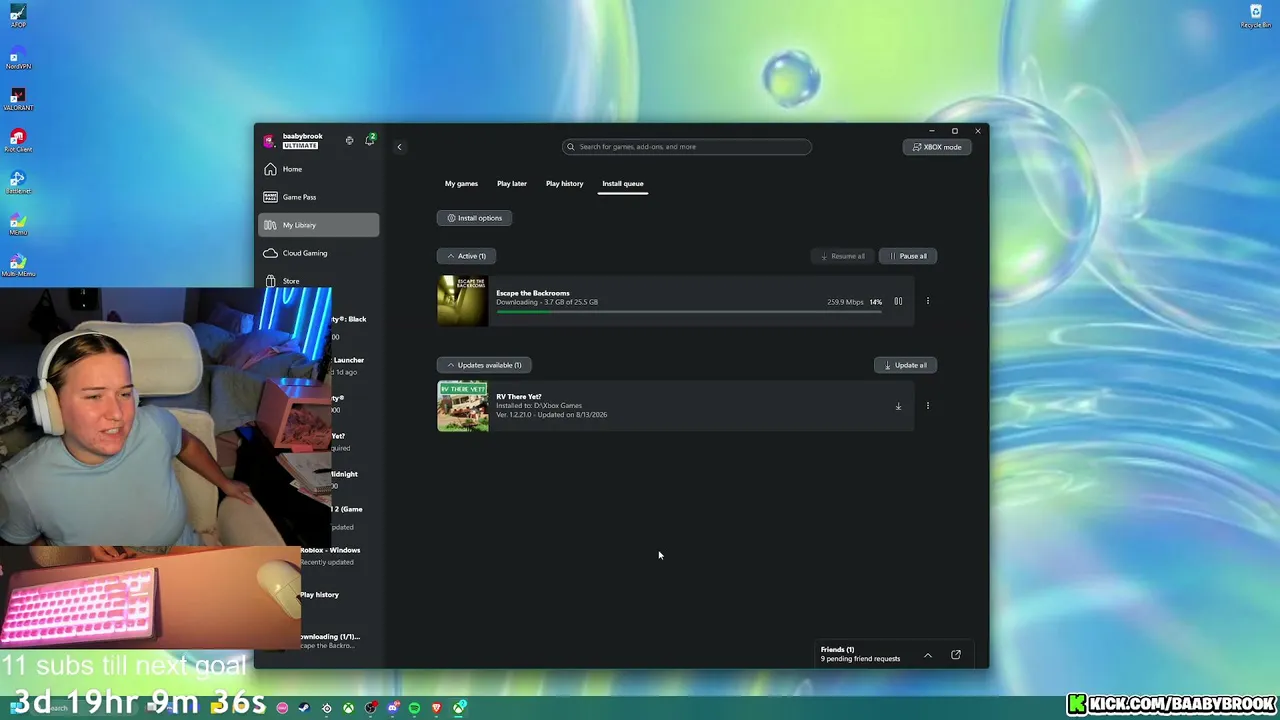Switch to the Play history tab
Image resolution: width=1280 pixels, height=720 pixels.
coord(564,184)
